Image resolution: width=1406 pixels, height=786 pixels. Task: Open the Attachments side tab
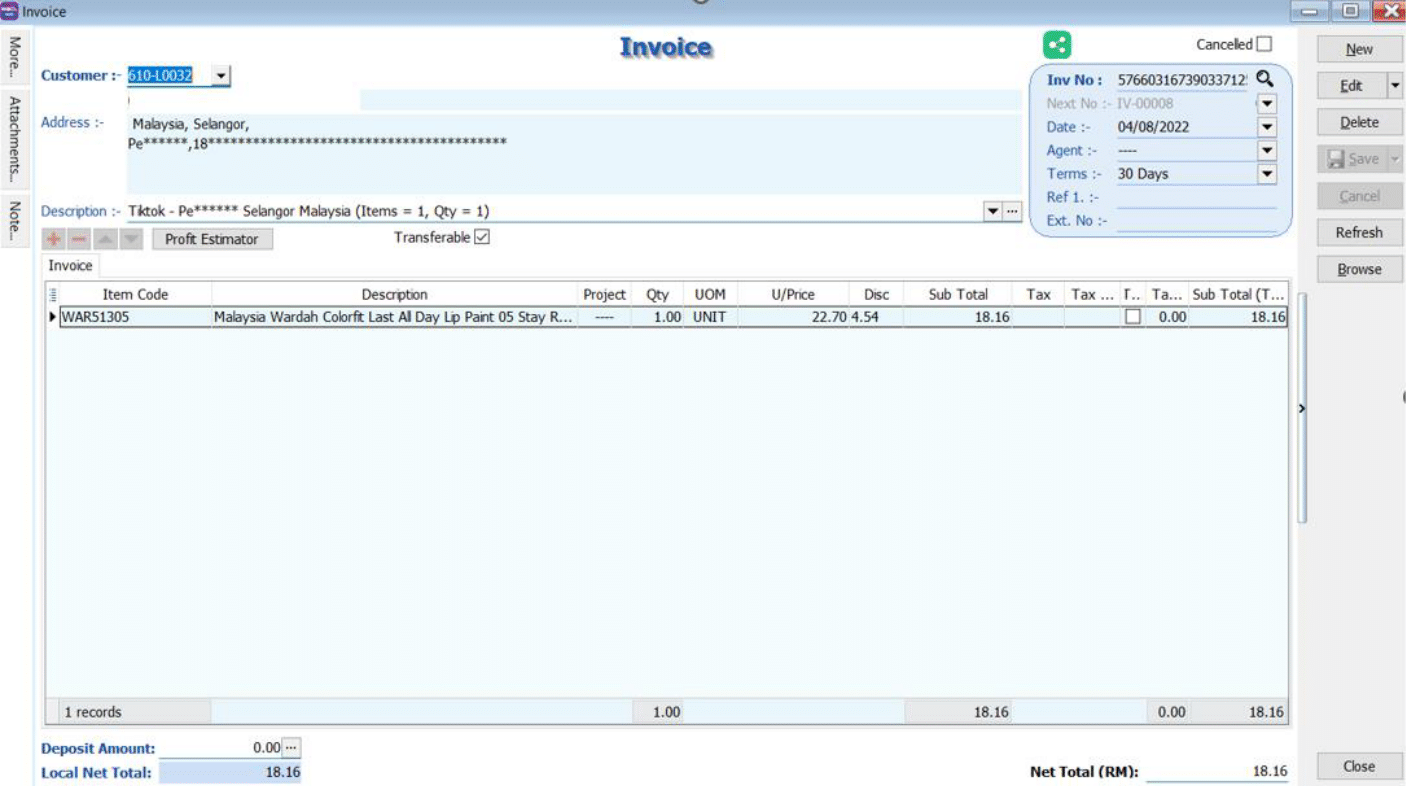point(15,138)
